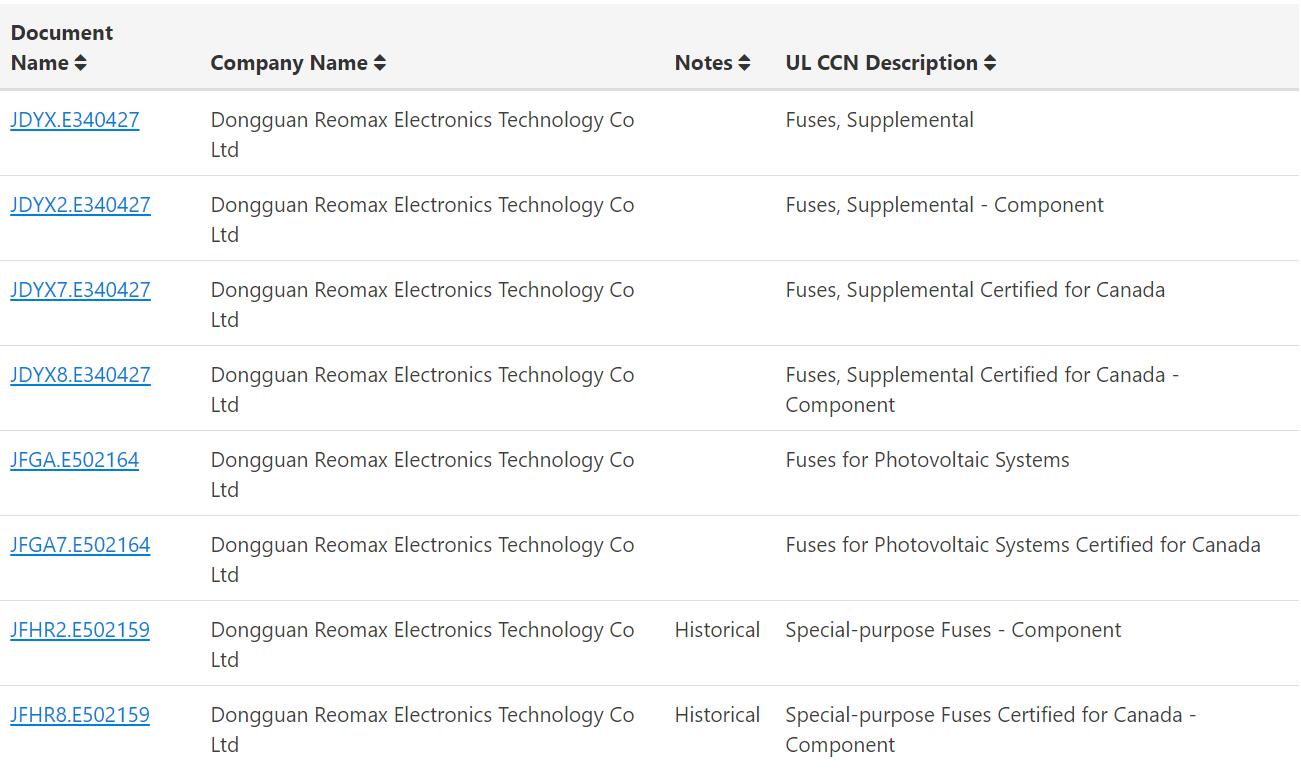Open document JDYX.E340427

pyautogui.click(x=75, y=120)
